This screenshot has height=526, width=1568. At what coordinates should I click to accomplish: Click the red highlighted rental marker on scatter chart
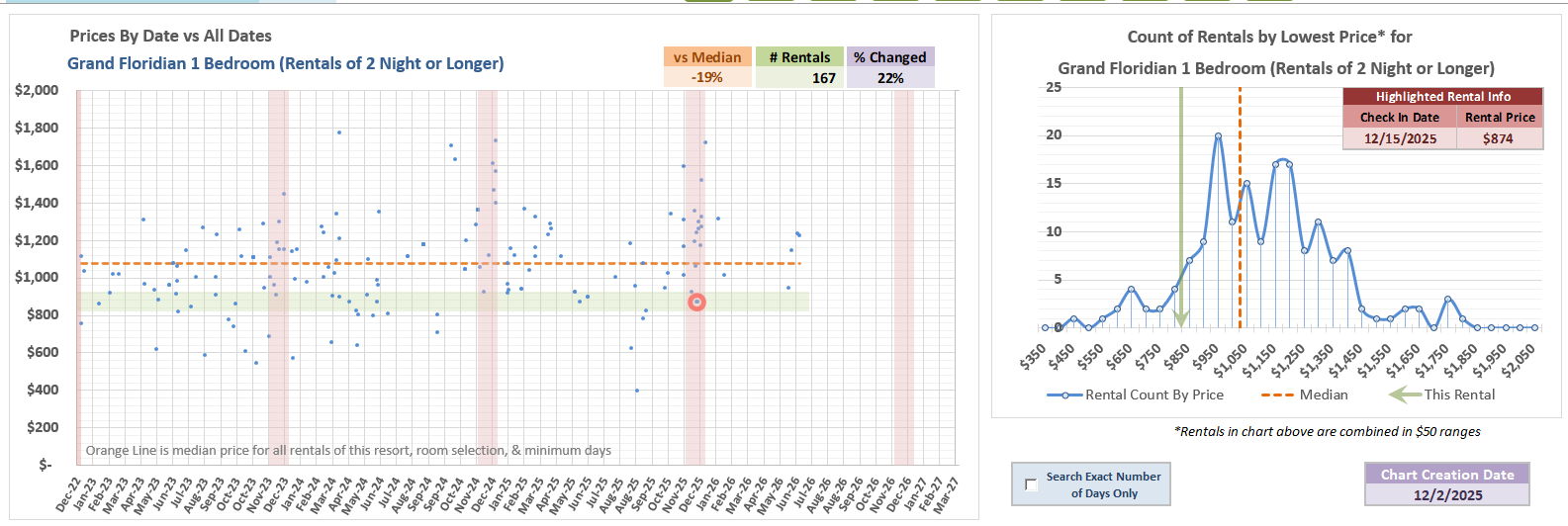[696, 302]
